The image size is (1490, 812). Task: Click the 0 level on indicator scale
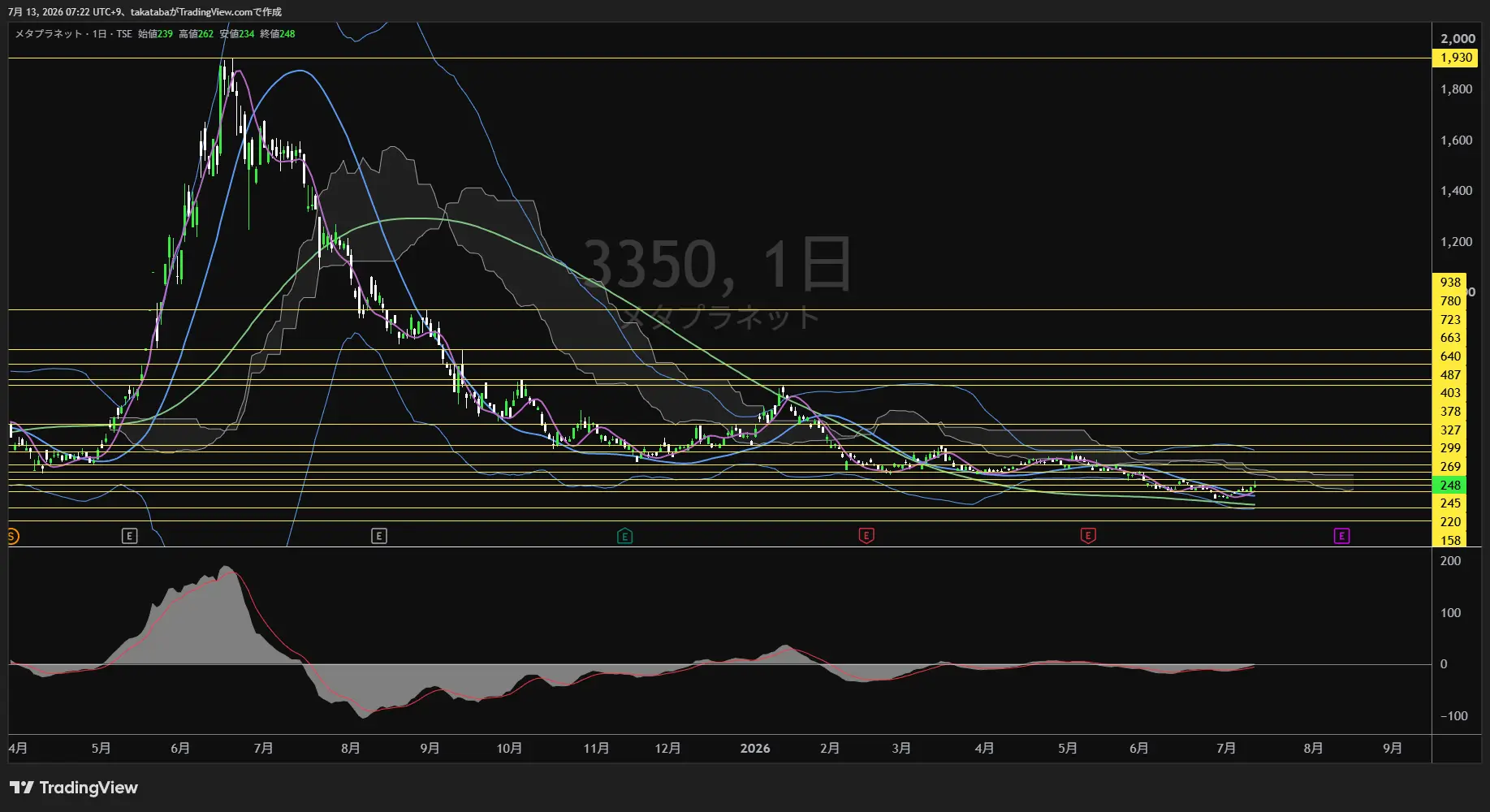tap(1444, 664)
